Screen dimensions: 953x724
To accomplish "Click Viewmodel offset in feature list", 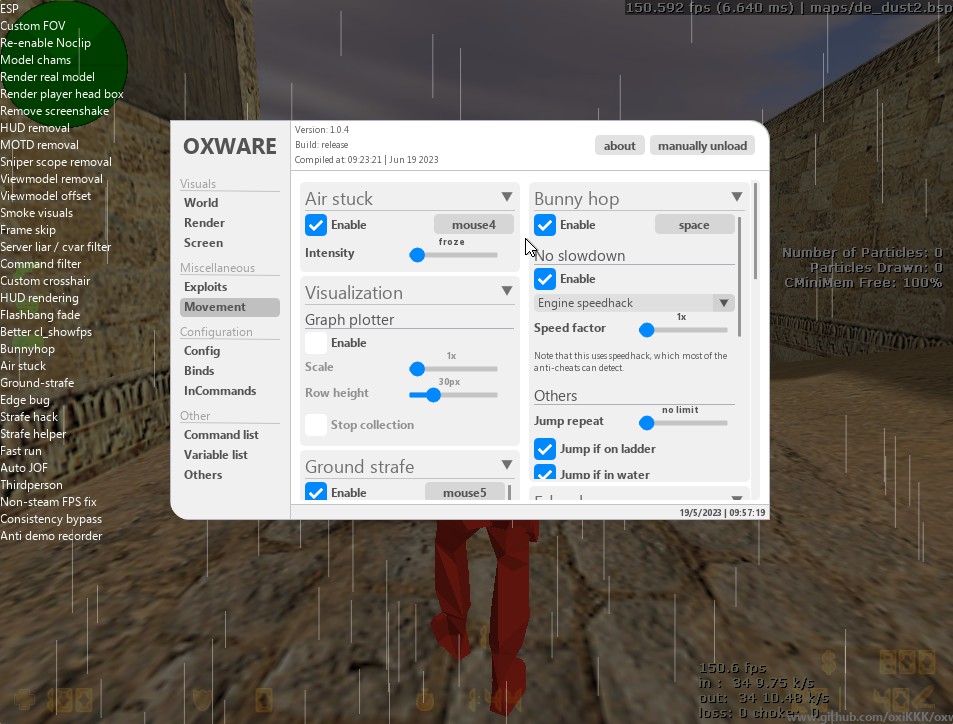I will pyautogui.click(x=46, y=196).
